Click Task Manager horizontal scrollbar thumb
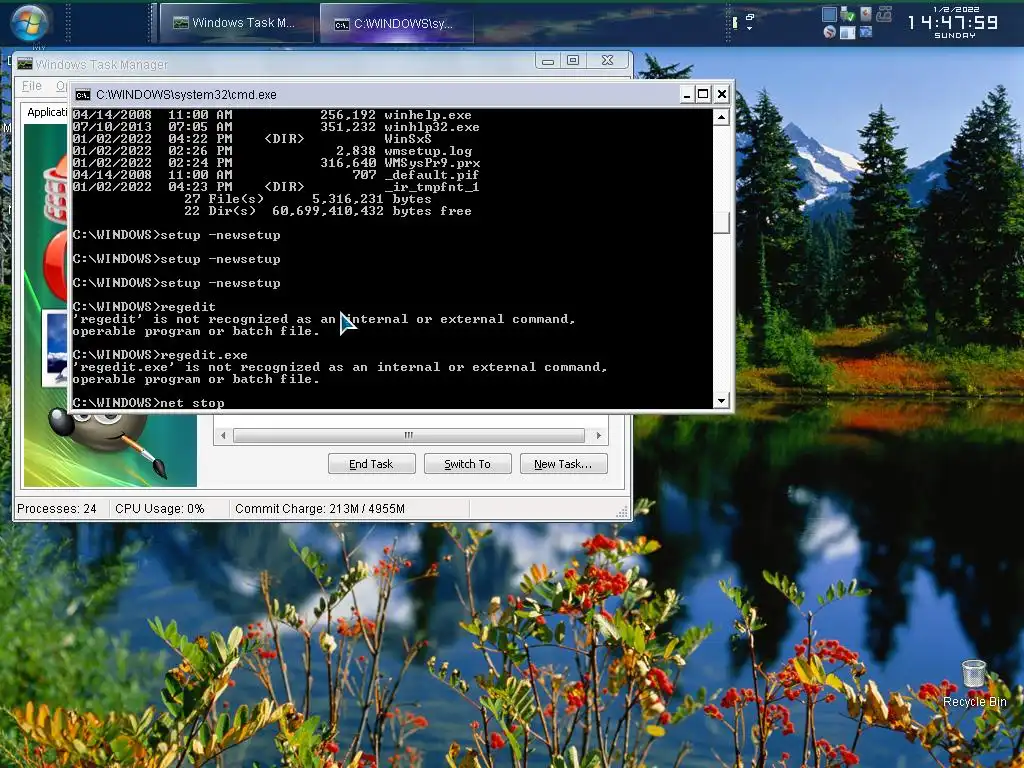The width and height of the screenshot is (1024, 768). coord(409,435)
